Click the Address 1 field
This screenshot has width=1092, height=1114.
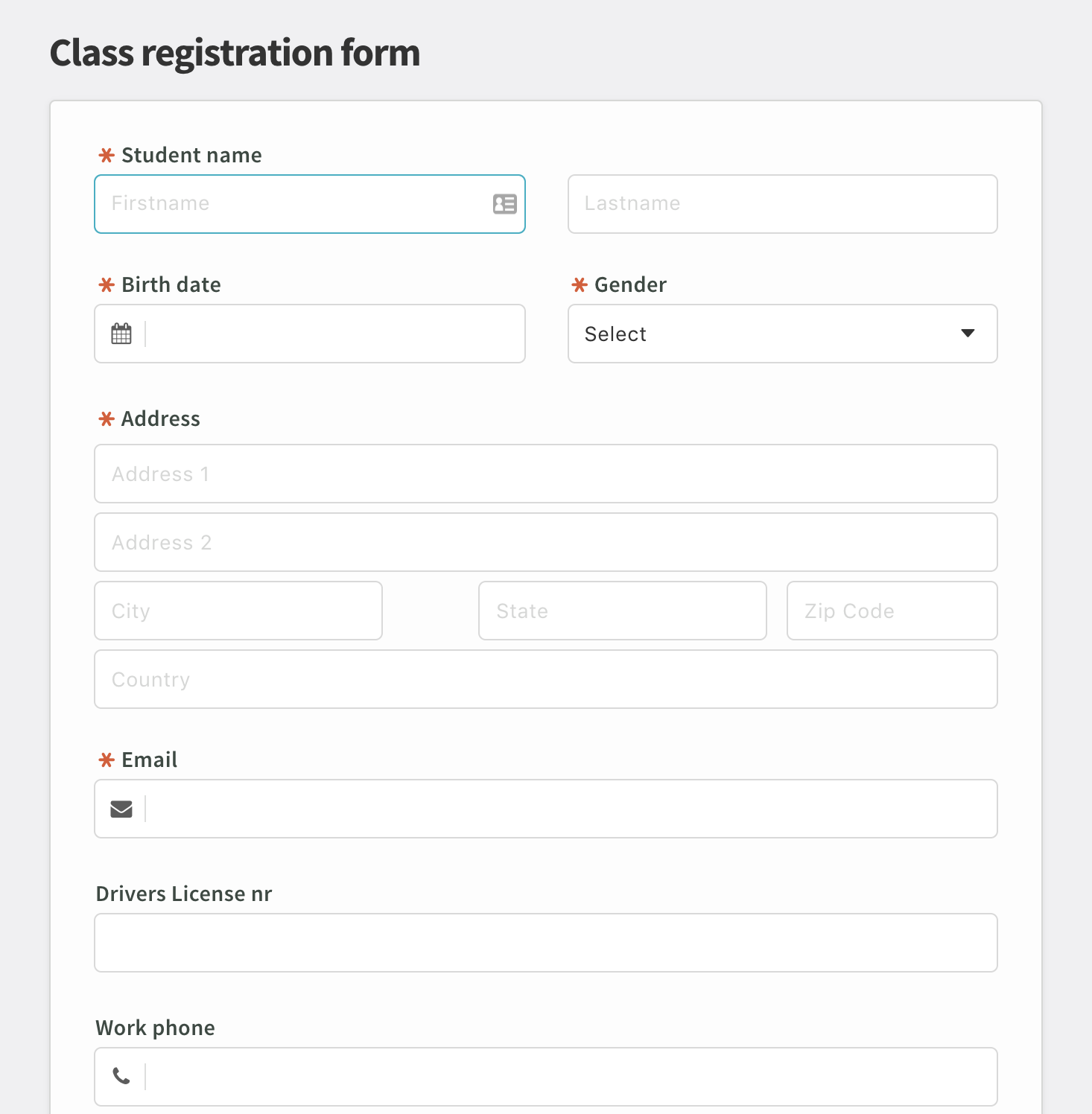[x=546, y=474]
